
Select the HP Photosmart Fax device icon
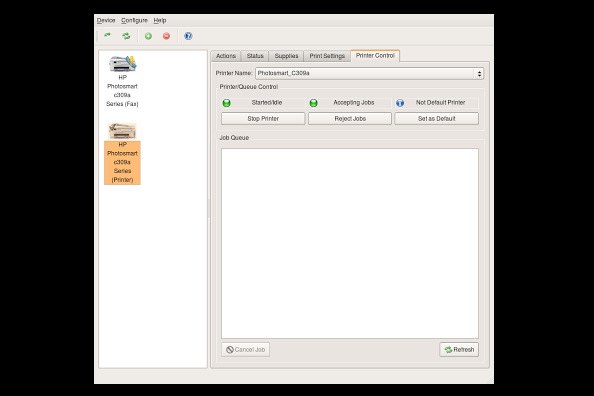click(x=122, y=64)
